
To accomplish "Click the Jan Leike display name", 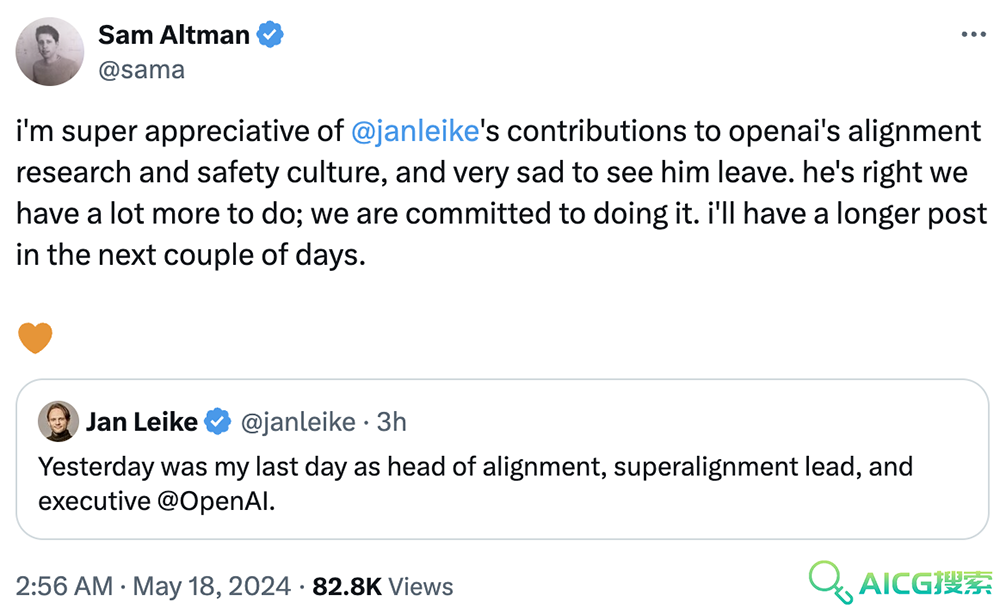I will [x=142, y=422].
